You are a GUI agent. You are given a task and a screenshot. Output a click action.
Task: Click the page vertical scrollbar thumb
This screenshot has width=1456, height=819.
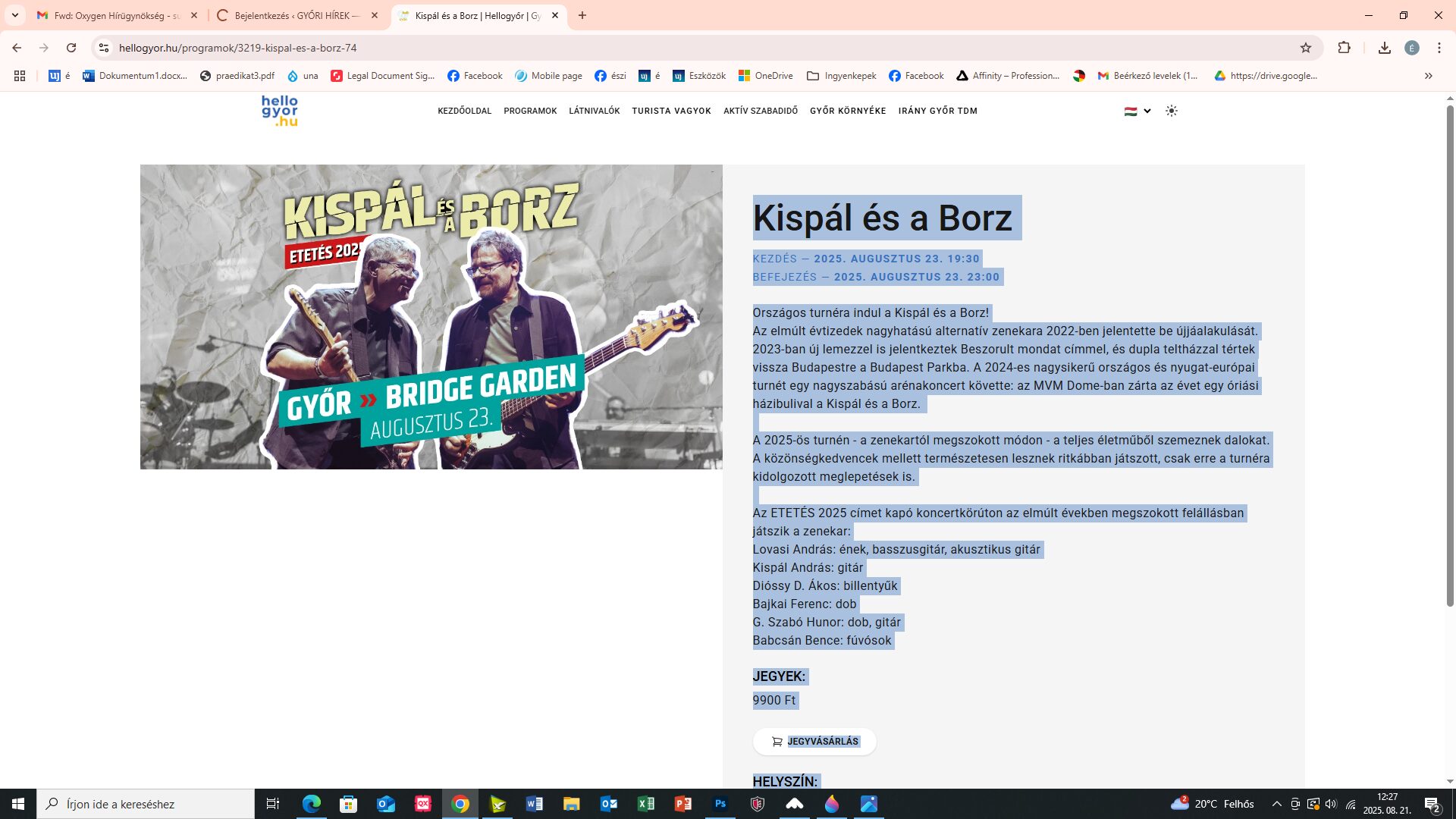pyautogui.click(x=1450, y=355)
